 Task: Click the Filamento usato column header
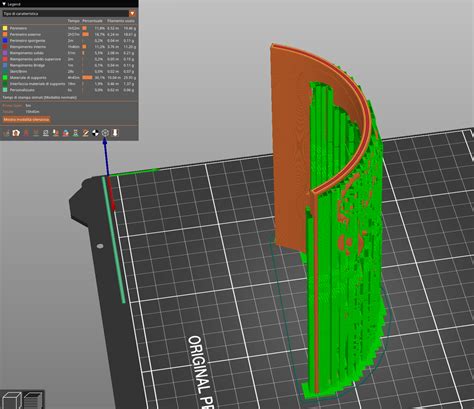(121, 21)
